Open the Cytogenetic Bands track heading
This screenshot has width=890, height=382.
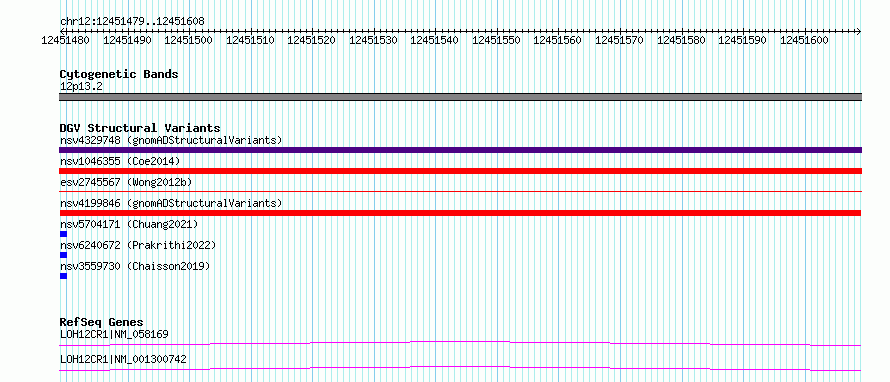click(x=119, y=74)
